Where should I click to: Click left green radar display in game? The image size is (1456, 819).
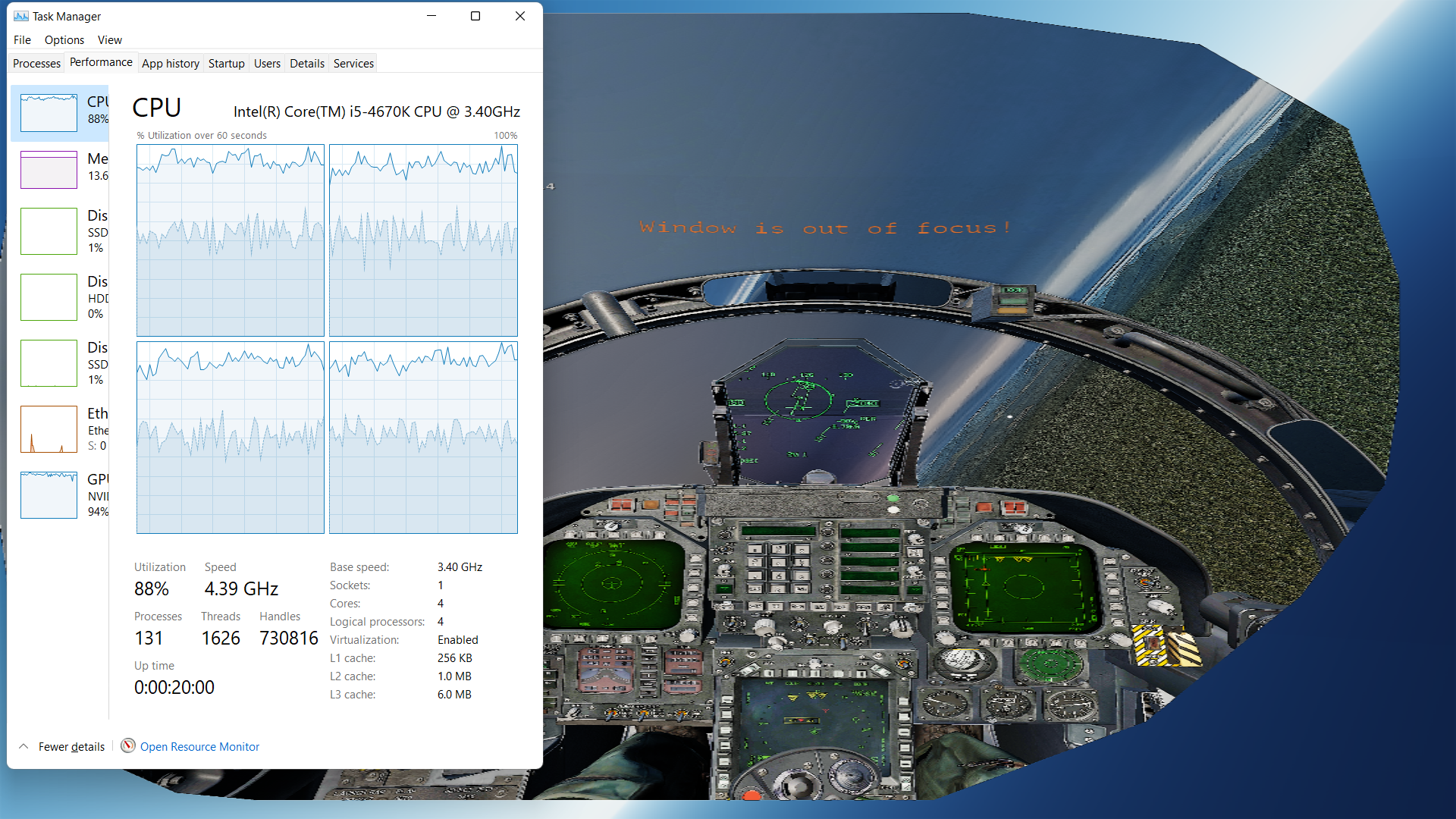click(611, 584)
